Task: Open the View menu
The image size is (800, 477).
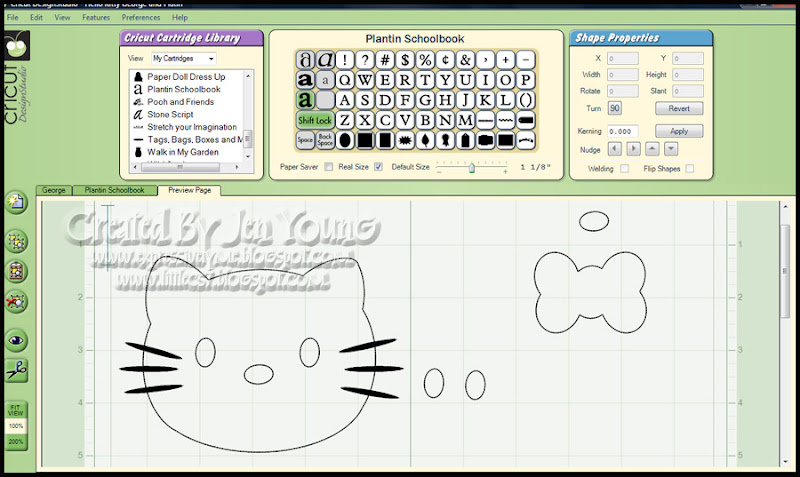Action: pos(62,17)
